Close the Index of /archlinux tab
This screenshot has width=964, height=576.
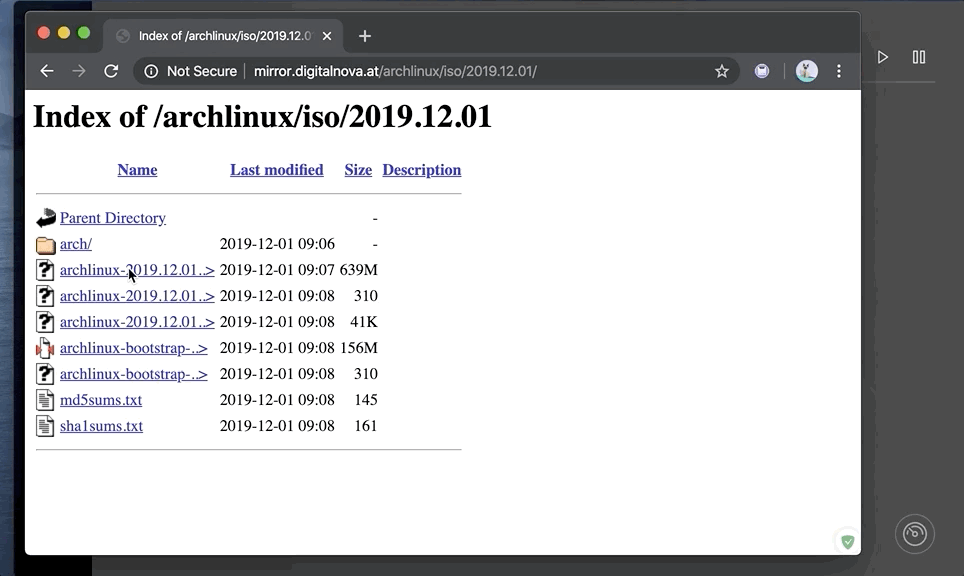pyautogui.click(x=327, y=36)
